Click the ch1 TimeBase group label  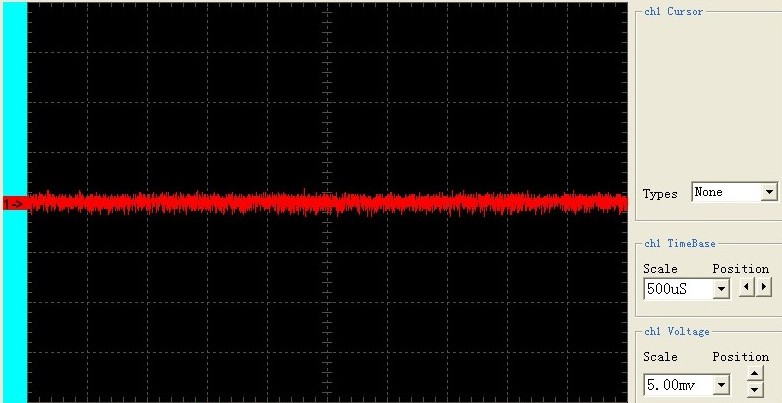click(x=680, y=243)
